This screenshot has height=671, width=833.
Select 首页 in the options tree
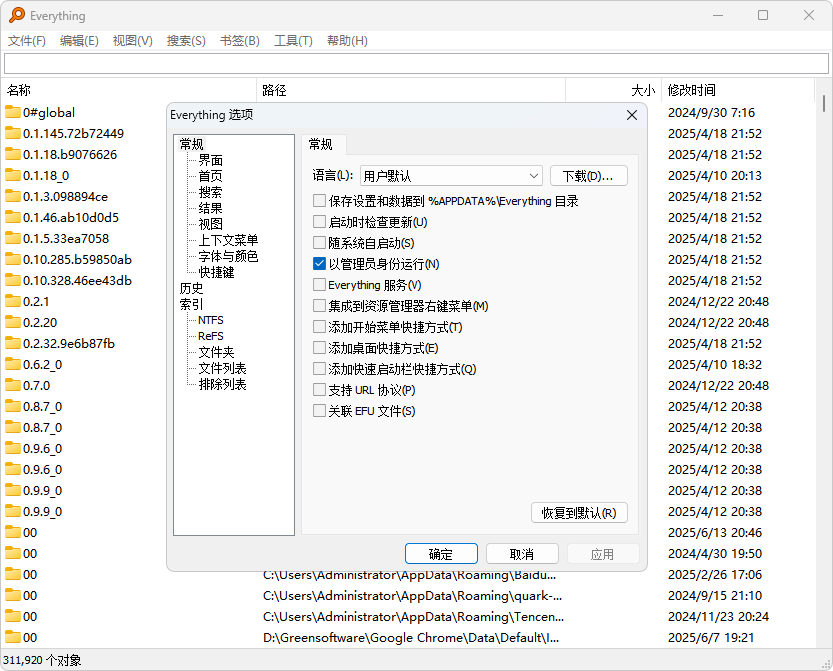tap(210, 176)
